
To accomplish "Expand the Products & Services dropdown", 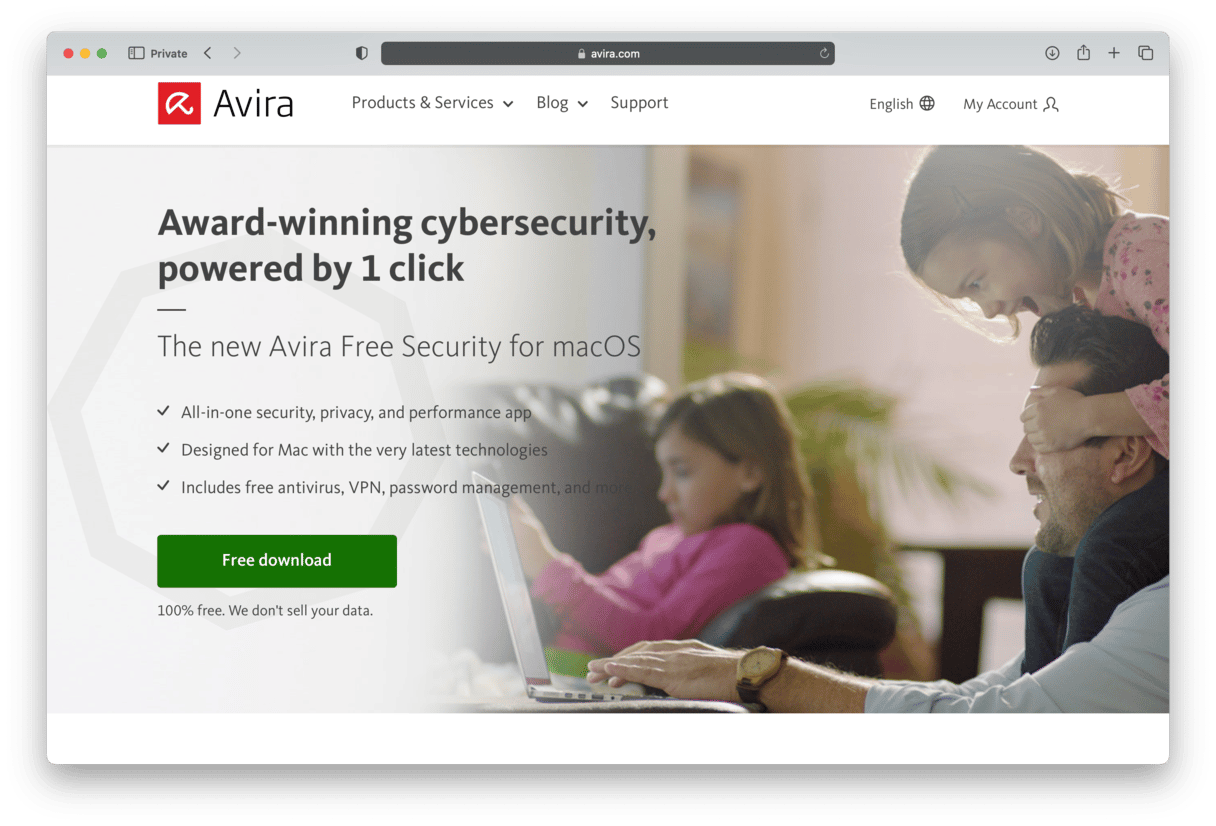I will click(432, 103).
